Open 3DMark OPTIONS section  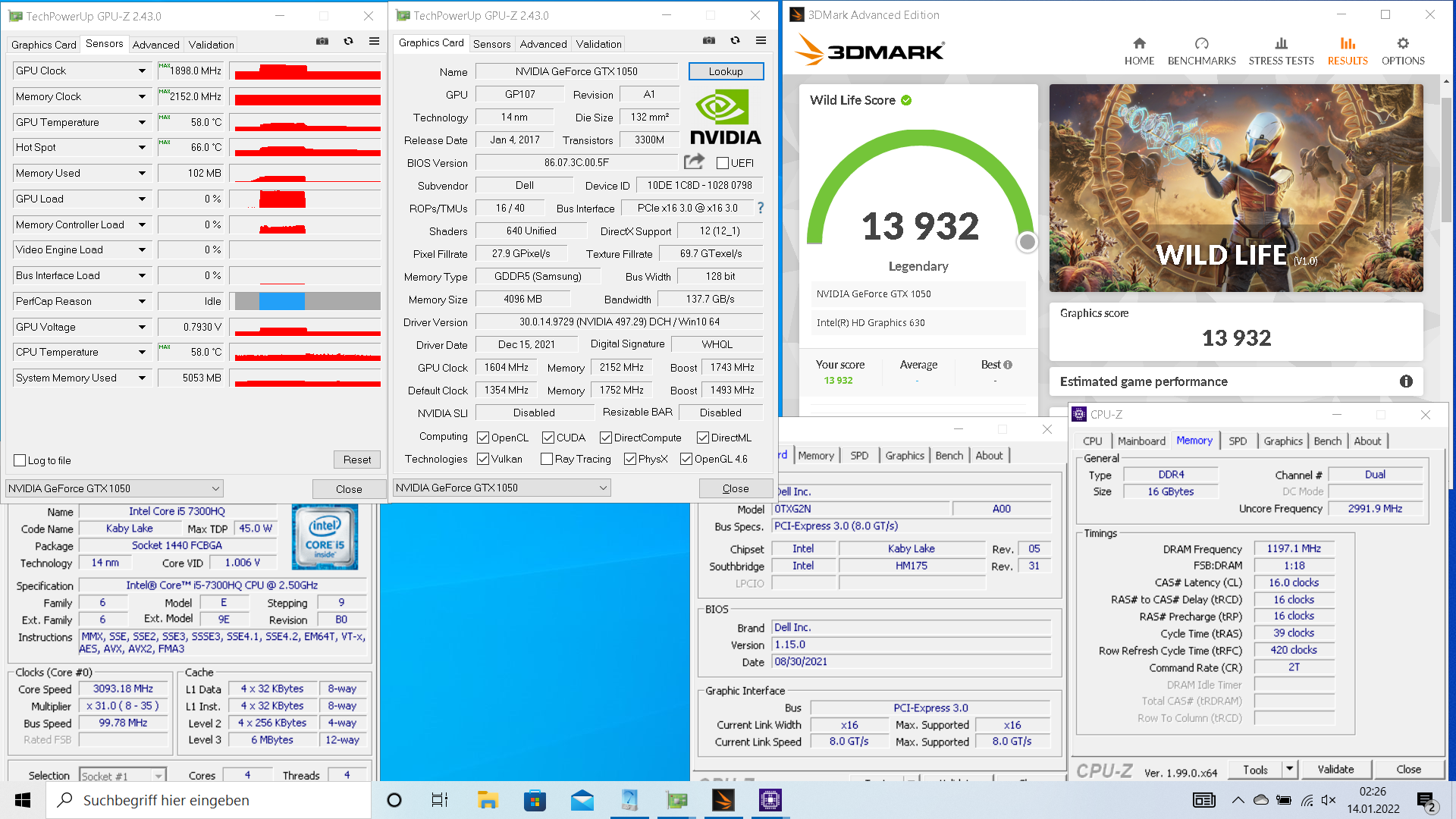point(1403,52)
